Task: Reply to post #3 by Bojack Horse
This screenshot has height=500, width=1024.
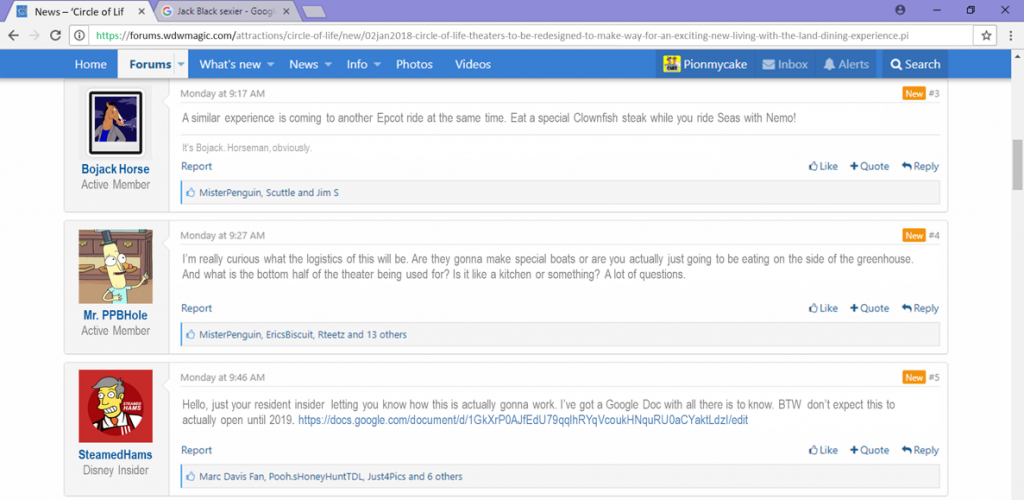Action: coord(920,166)
